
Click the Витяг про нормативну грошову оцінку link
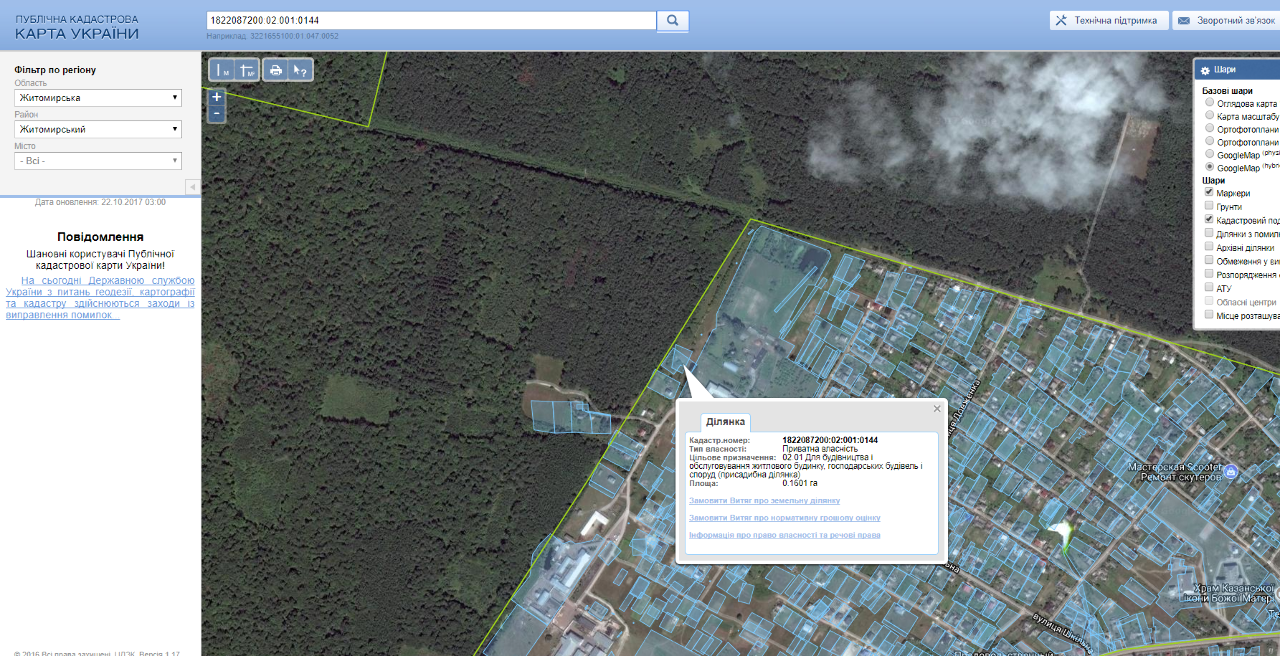click(785, 518)
